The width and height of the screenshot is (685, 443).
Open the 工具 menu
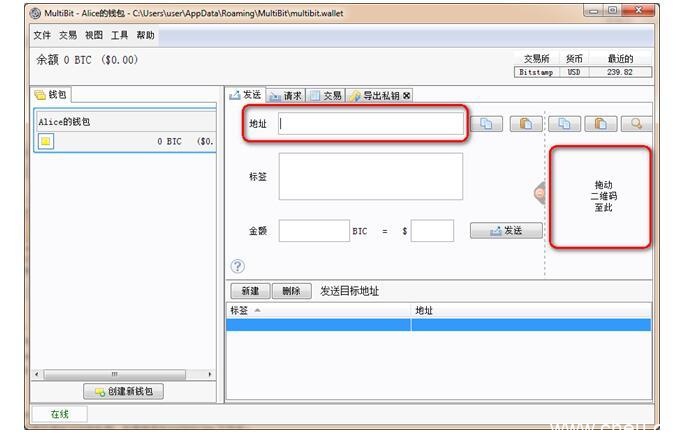[x=120, y=35]
